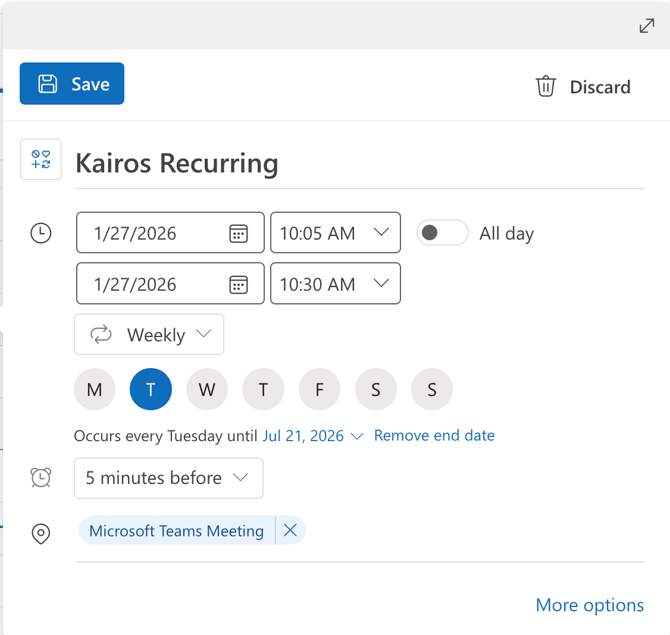Open the start date calendar picker icon
The width and height of the screenshot is (670, 635).
coord(238,233)
